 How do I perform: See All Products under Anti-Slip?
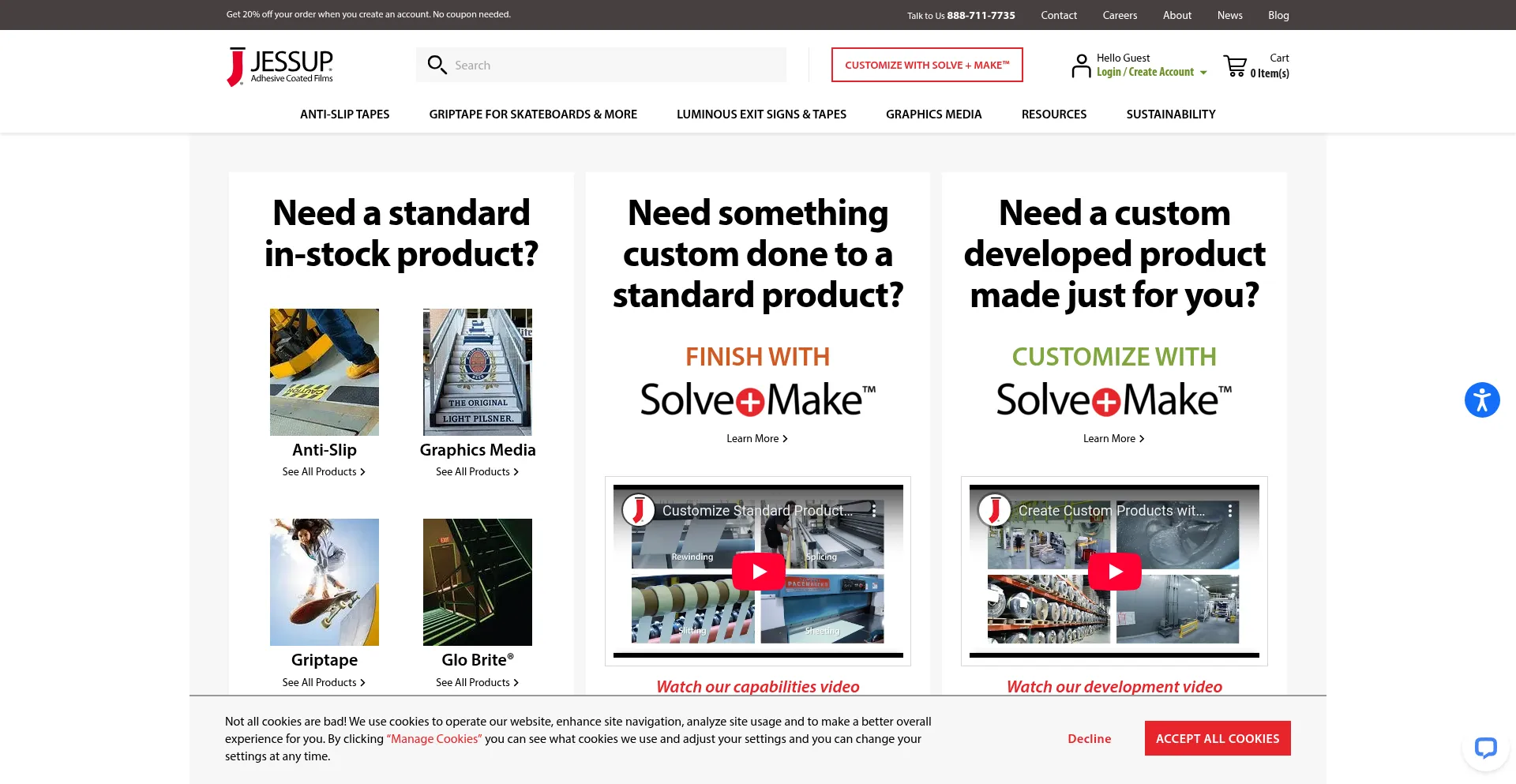coord(324,471)
